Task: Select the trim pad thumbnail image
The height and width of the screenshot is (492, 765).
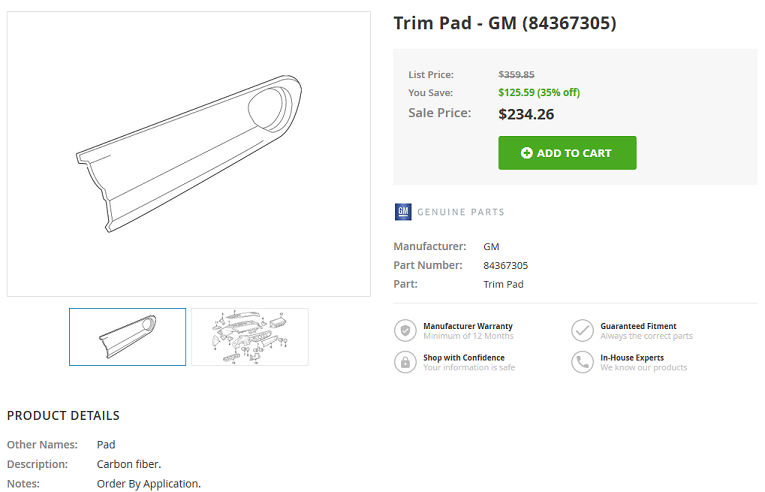Action: tap(127, 337)
